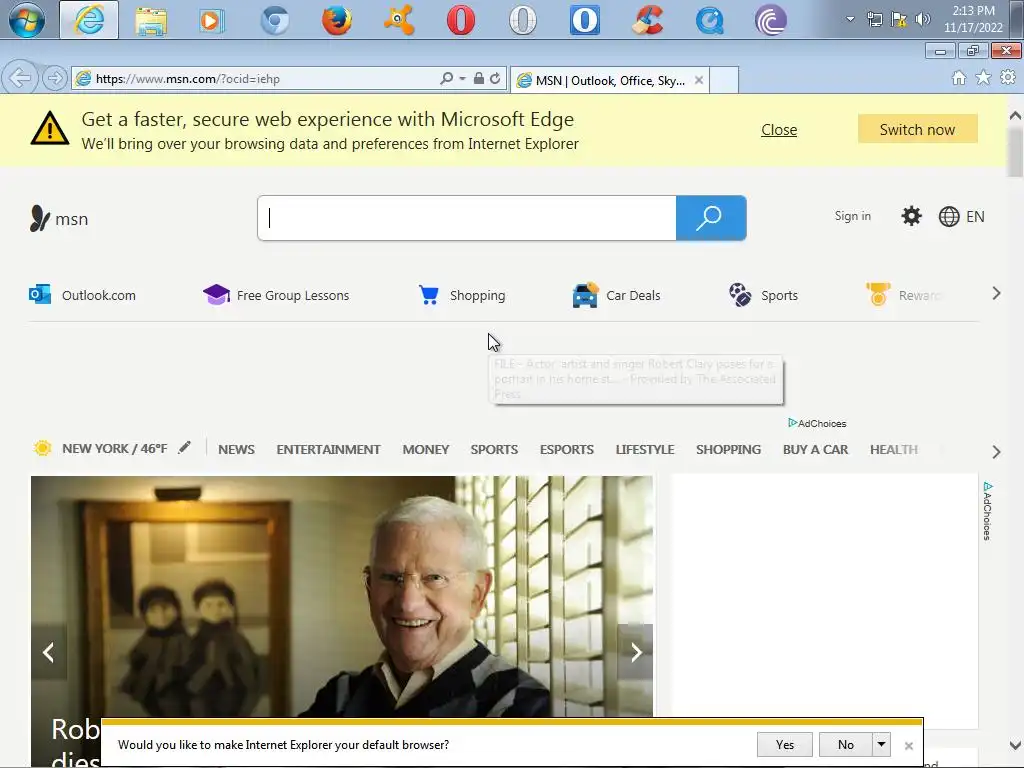Open the HEALTH category
The width and height of the screenshot is (1024, 768).
pos(893,449)
